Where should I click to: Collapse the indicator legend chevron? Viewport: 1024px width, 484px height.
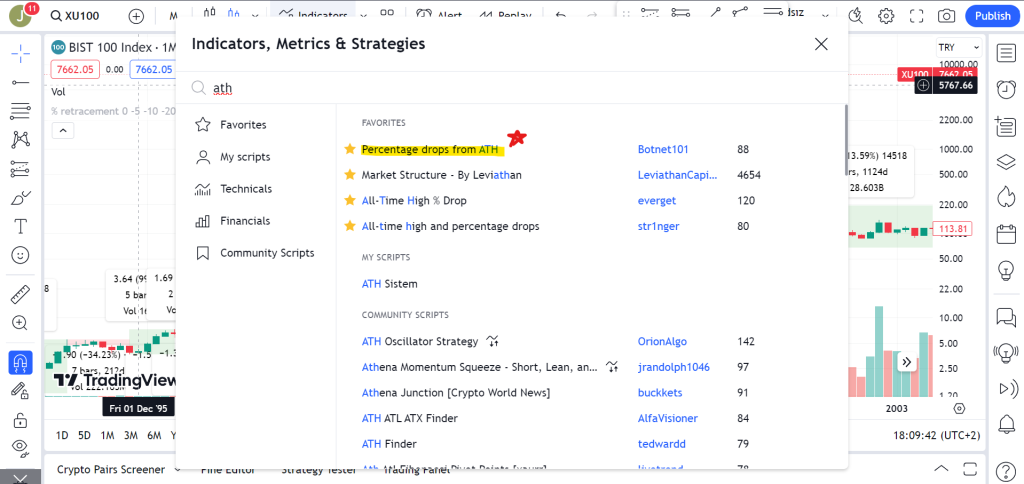[62, 131]
